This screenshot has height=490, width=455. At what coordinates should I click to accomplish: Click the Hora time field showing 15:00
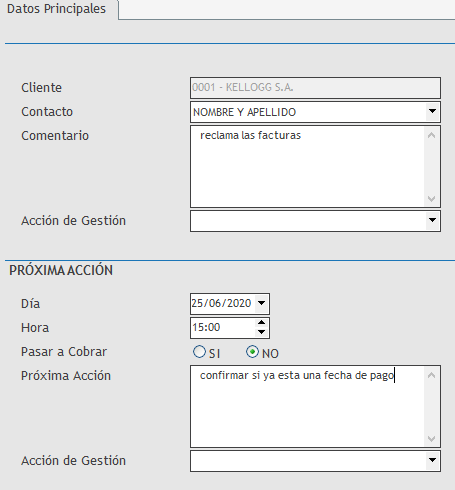[x=223, y=328]
